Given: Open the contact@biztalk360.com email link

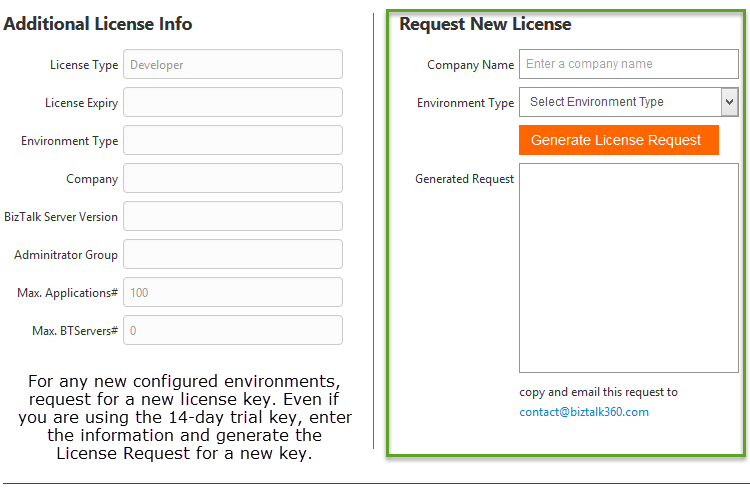Looking at the screenshot, I should [x=584, y=412].
